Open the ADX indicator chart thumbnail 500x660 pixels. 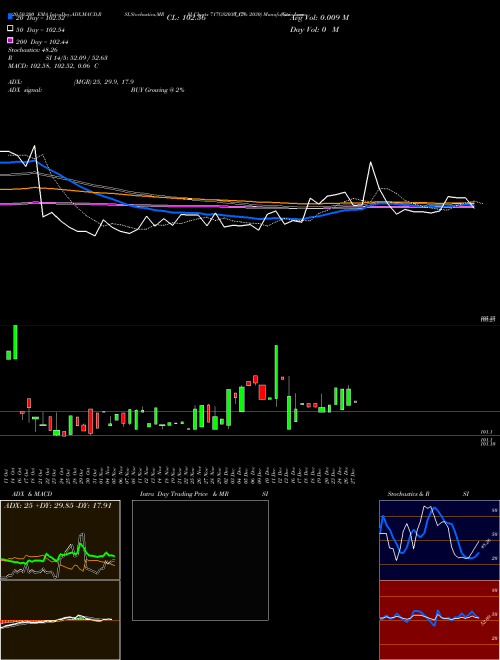coord(60,540)
